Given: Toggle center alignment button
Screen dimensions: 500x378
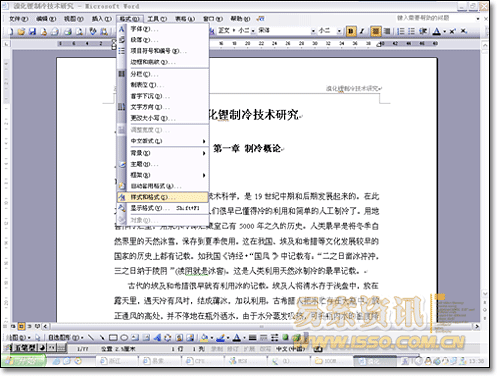Looking at the screenshot, I should pos(376,31).
